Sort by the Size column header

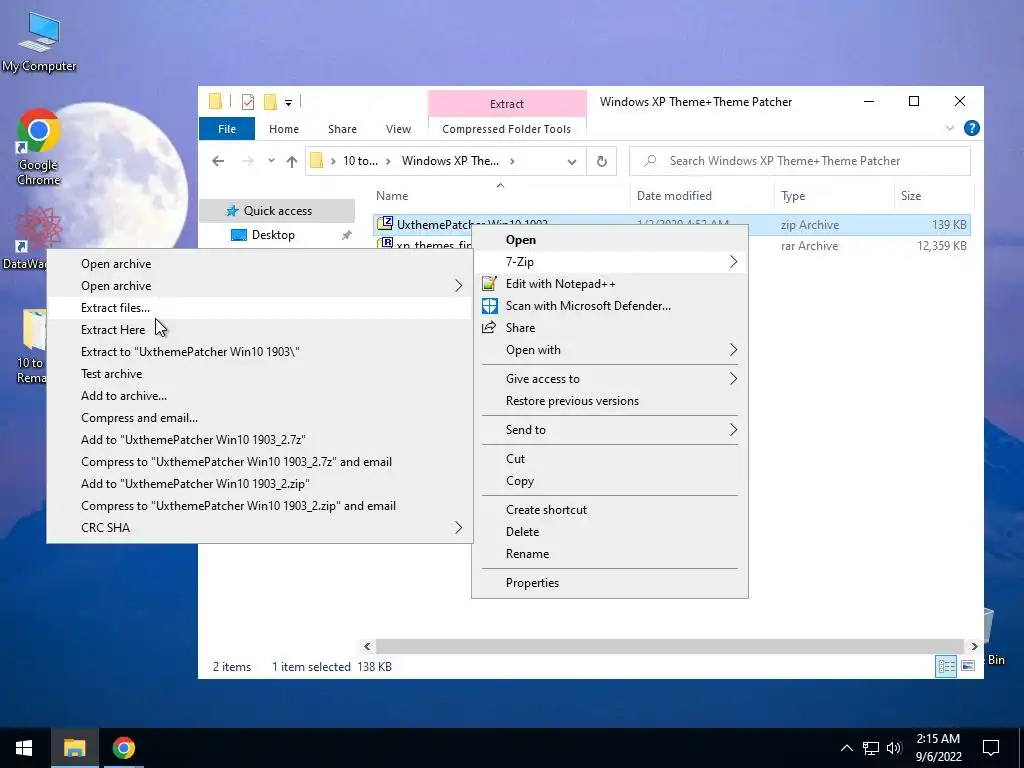click(x=934, y=196)
